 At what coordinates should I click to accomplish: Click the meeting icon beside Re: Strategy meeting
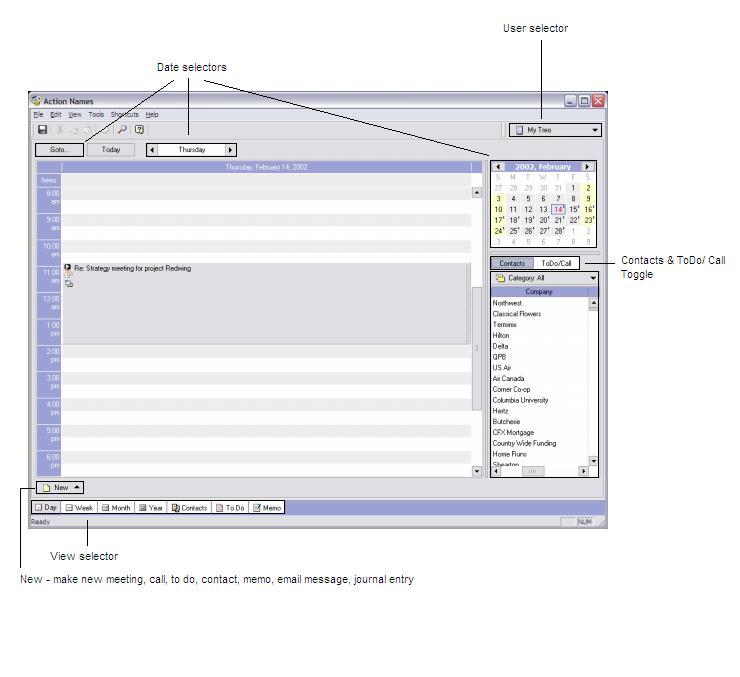(67, 267)
